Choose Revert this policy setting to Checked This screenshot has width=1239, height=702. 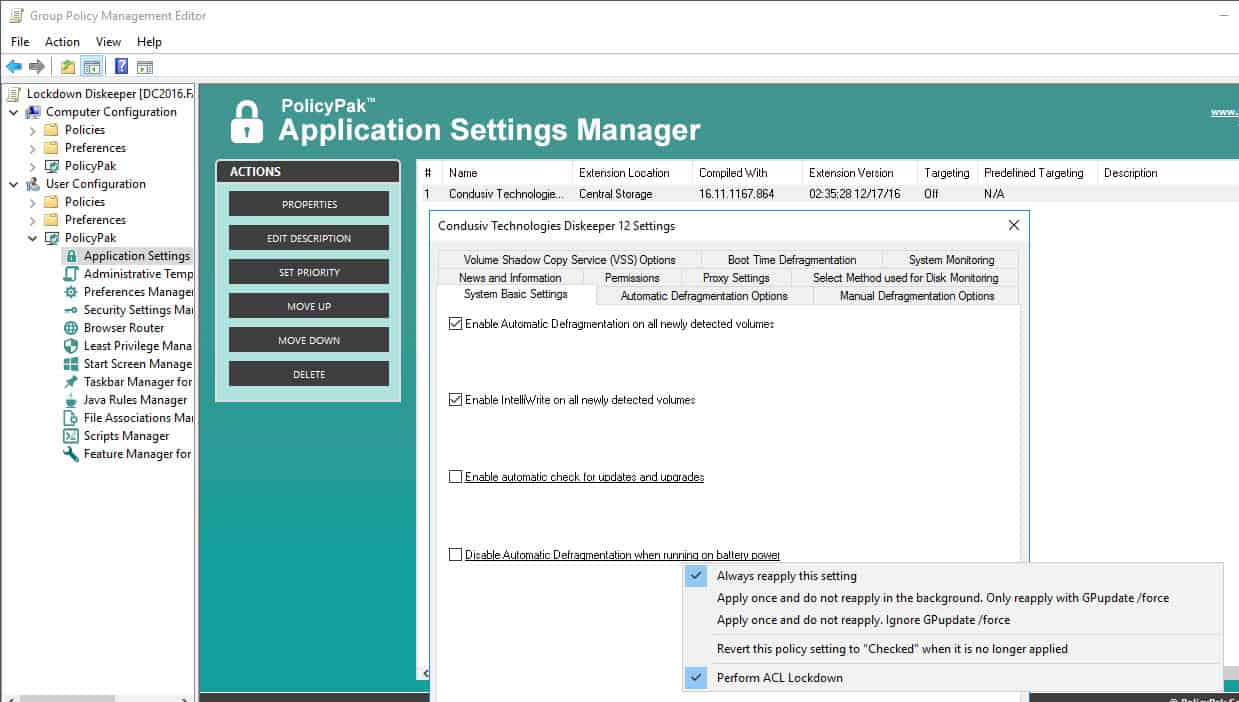coord(953,649)
